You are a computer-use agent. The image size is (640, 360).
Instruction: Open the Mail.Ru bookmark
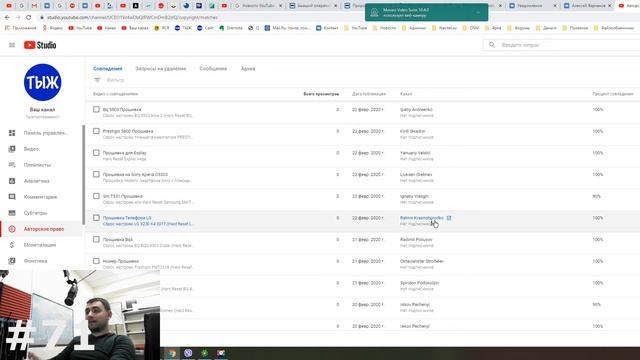(287, 28)
